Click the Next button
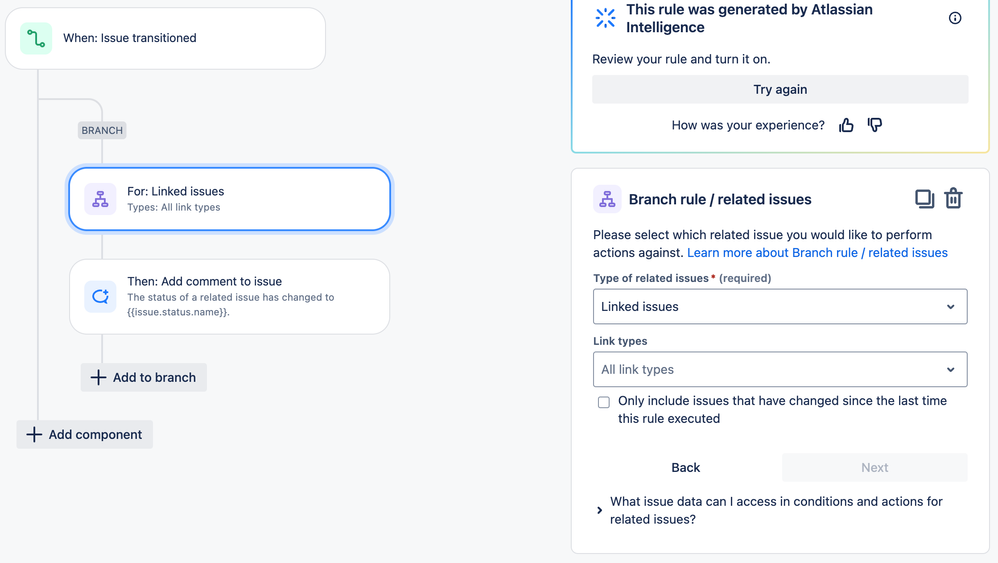998x563 pixels. (874, 467)
